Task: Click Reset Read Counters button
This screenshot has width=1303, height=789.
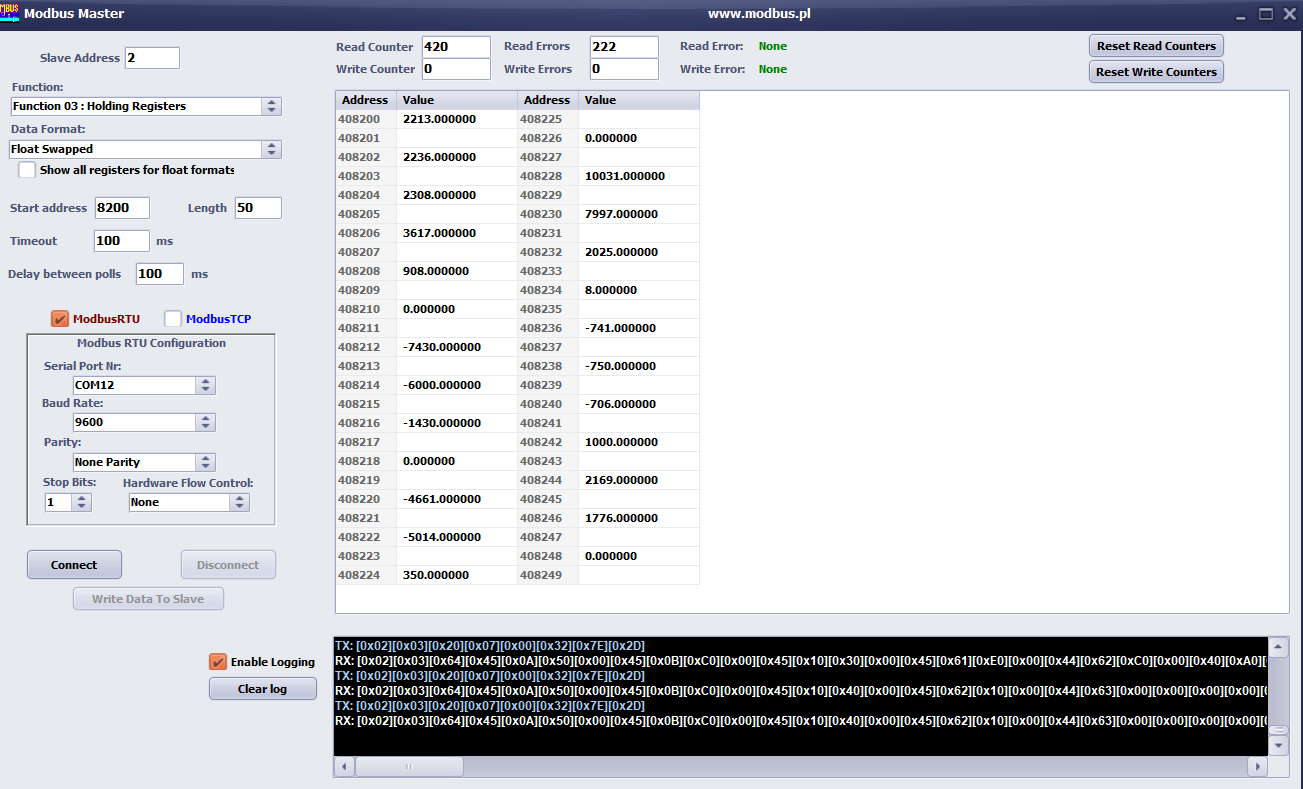Action: (1156, 46)
